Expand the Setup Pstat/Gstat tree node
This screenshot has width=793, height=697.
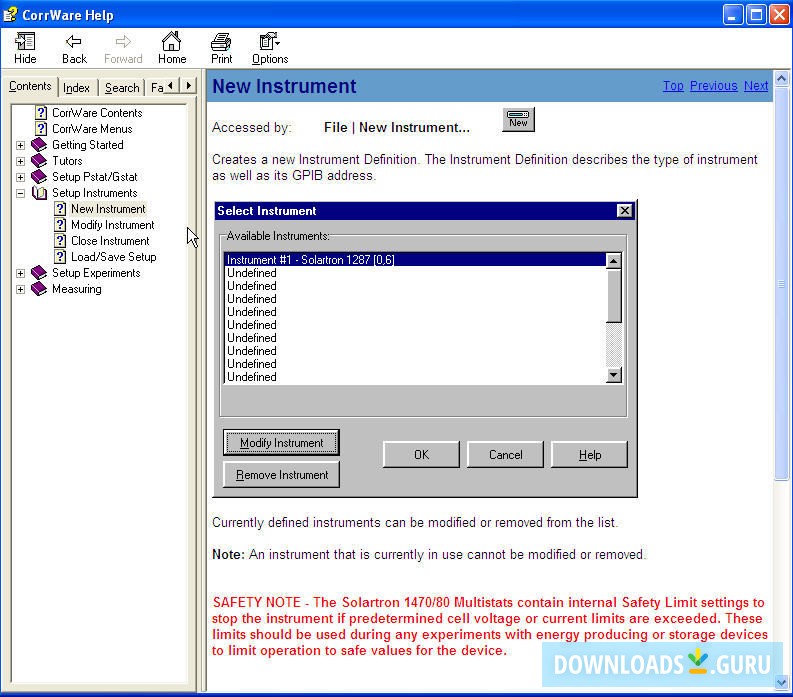point(20,177)
